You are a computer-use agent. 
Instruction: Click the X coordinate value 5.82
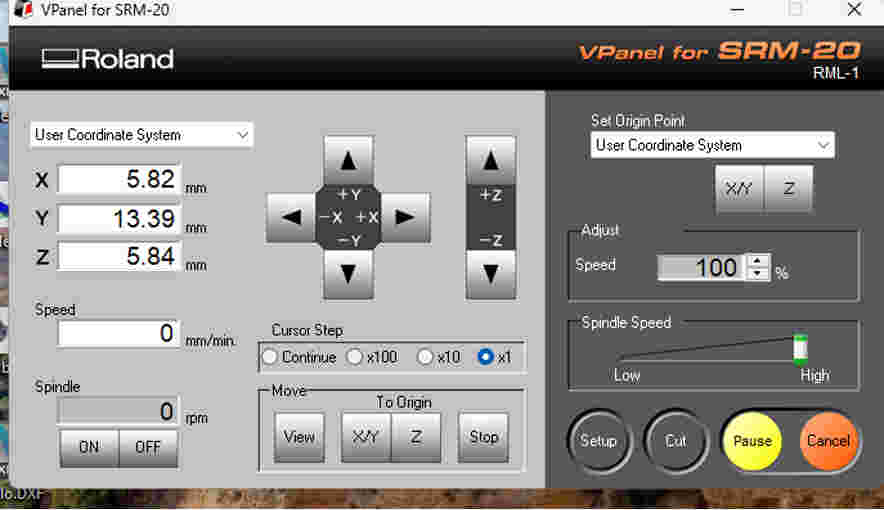(x=120, y=179)
